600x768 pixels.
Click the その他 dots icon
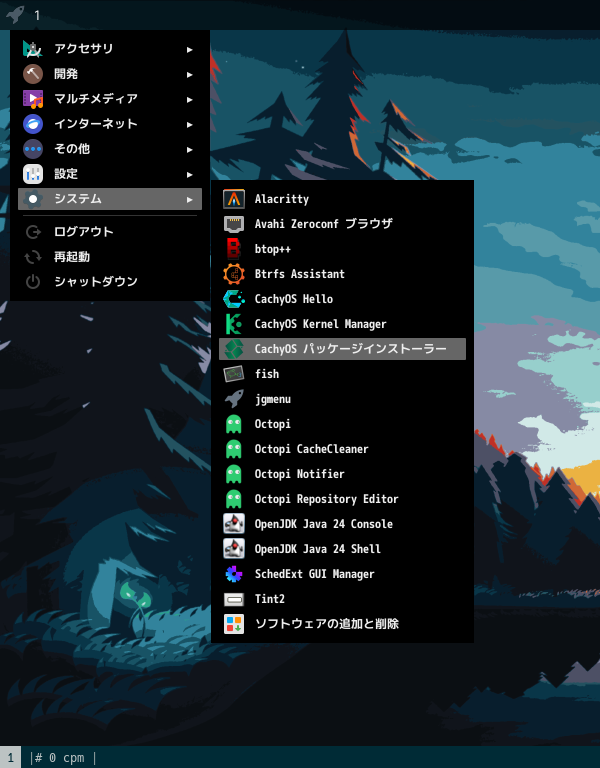pyautogui.click(x=33, y=149)
